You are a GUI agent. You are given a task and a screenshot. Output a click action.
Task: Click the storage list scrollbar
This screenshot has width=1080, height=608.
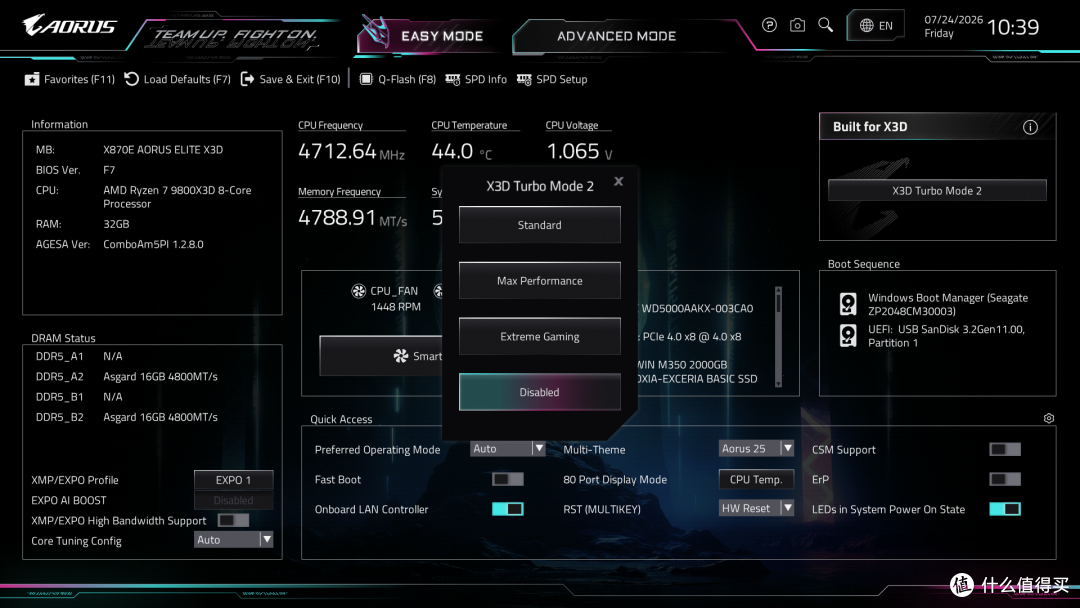point(778,337)
